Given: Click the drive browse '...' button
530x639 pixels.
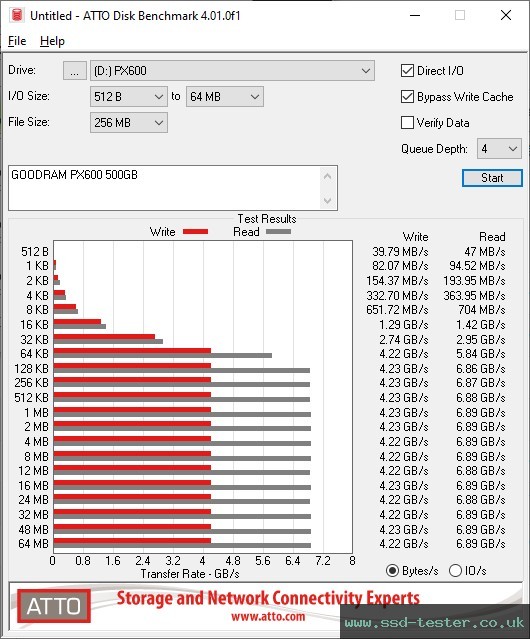Looking at the screenshot, I should pos(75,71).
